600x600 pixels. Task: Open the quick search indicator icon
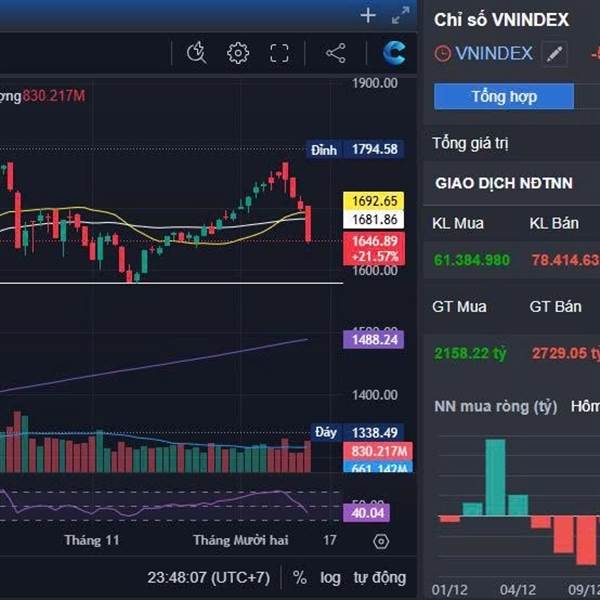tap(196, 53)
